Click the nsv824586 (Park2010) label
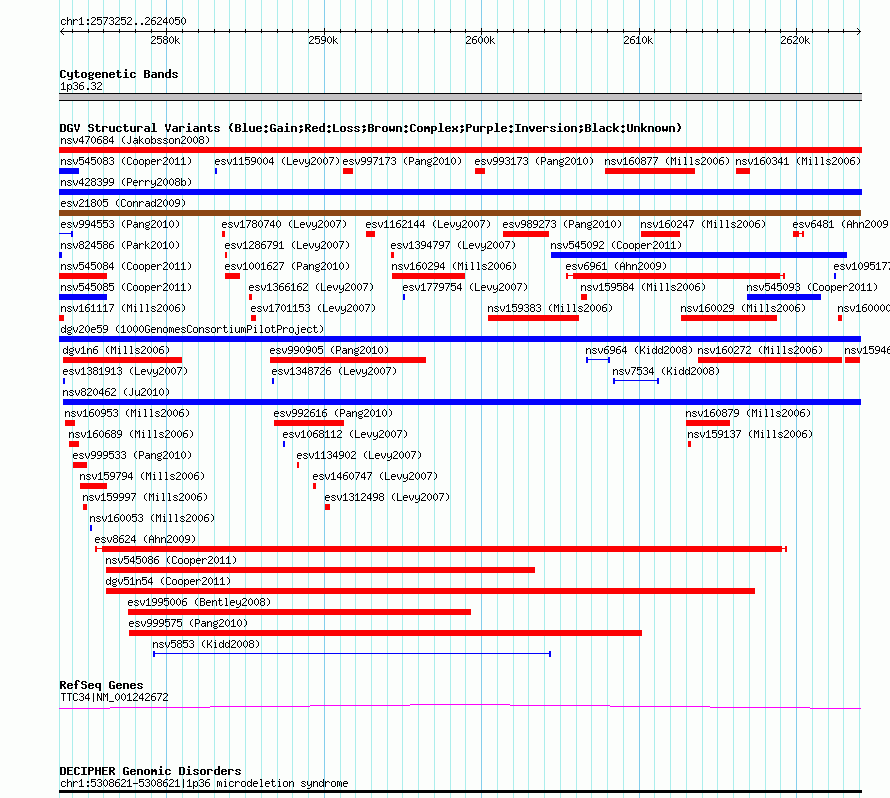This screenshot has width=890, height=798. [120, 245]
